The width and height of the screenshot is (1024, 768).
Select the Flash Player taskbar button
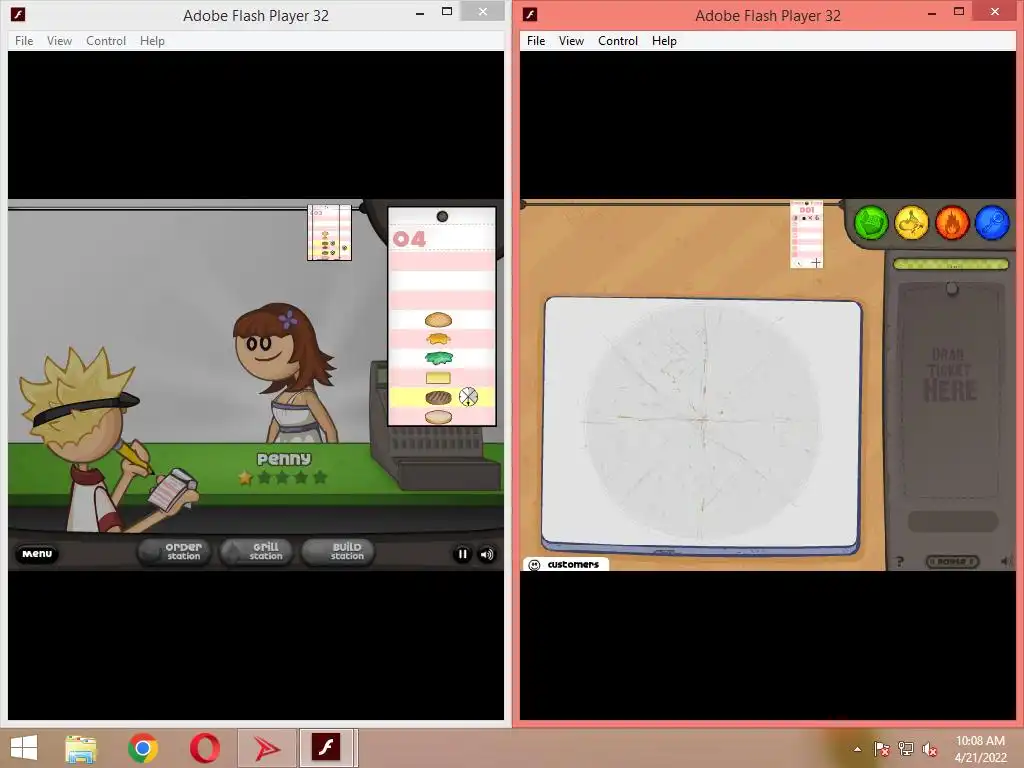327,748
